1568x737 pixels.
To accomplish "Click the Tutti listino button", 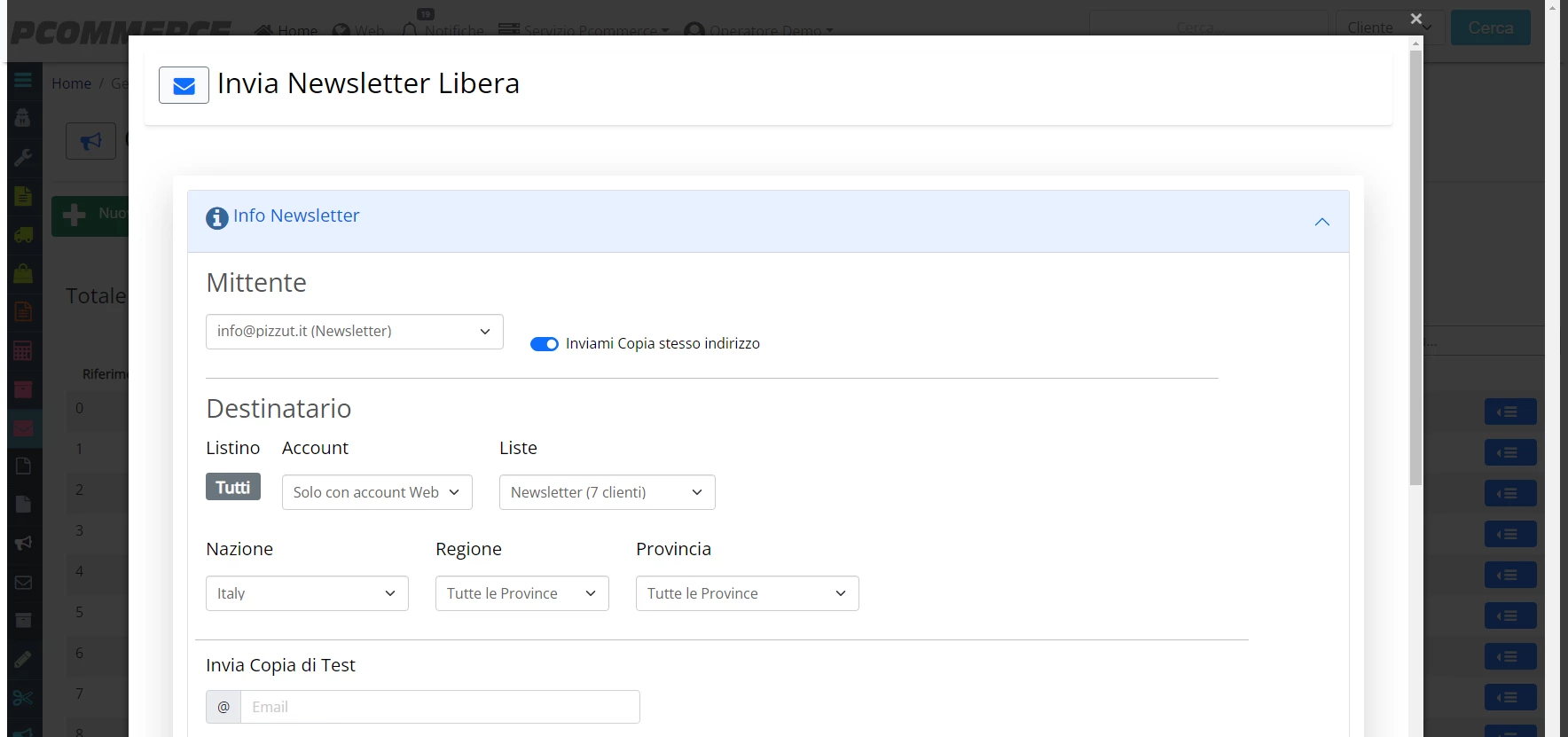I will (233, 487).
